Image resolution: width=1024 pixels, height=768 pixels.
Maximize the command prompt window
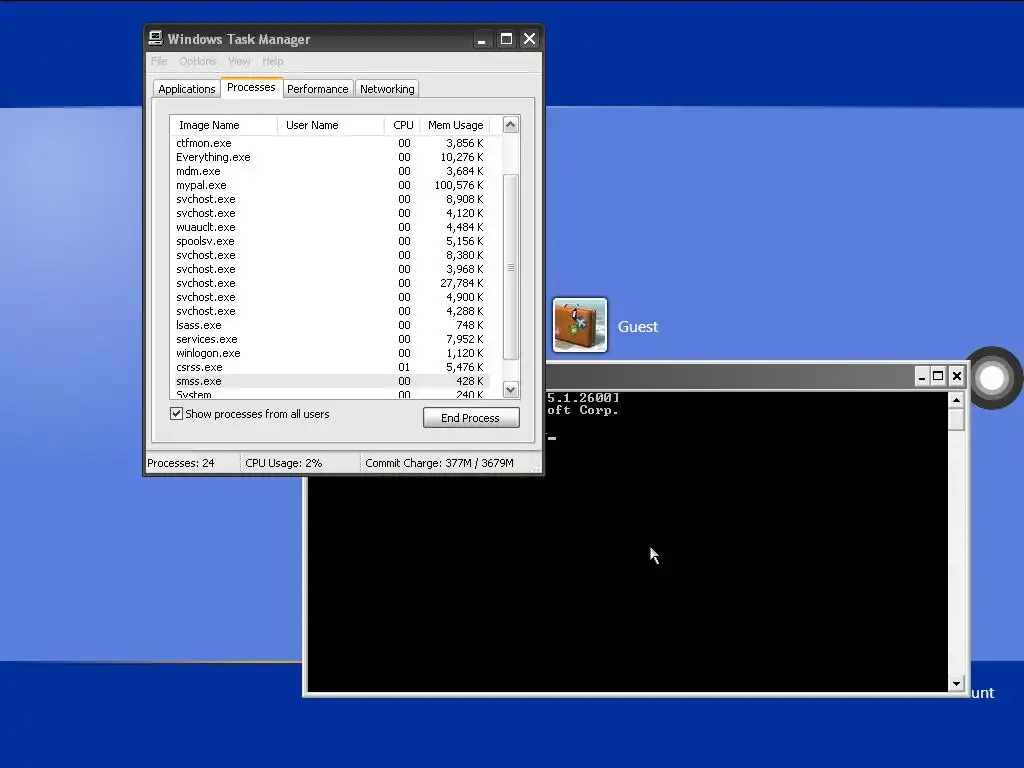click(938, 376)
